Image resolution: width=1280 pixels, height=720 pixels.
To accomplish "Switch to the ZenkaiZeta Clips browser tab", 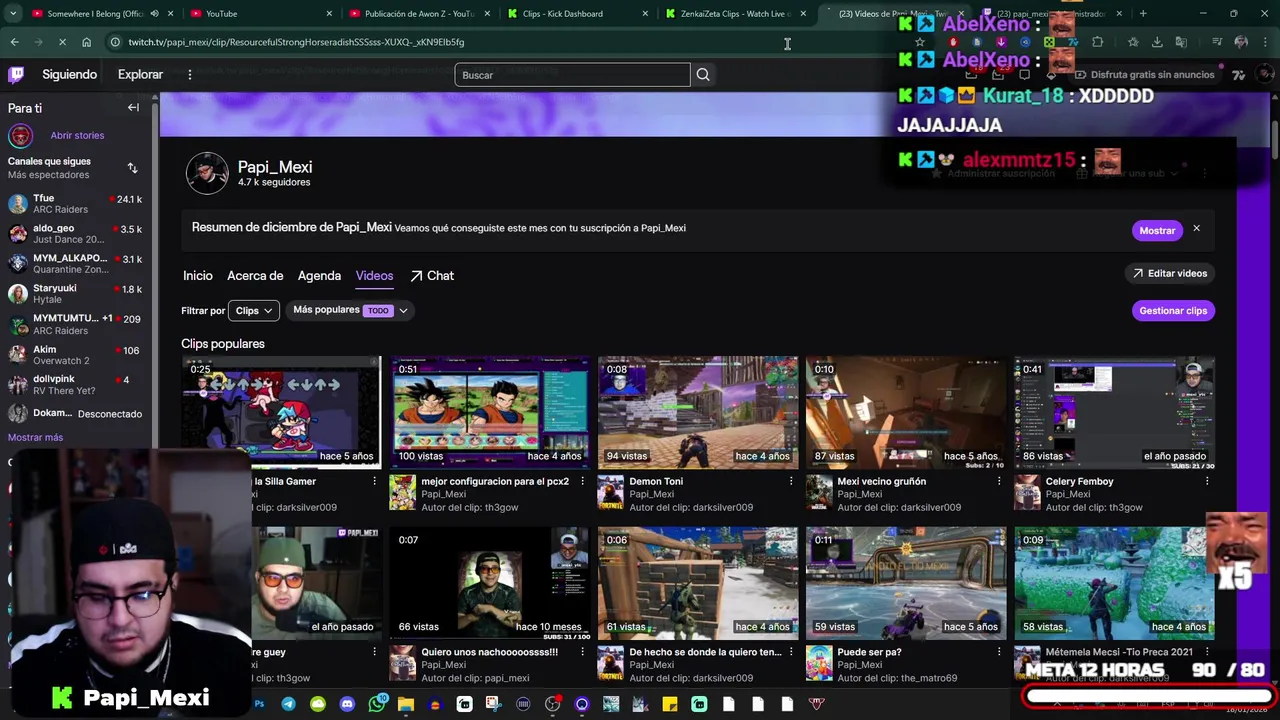I will 735,14.
